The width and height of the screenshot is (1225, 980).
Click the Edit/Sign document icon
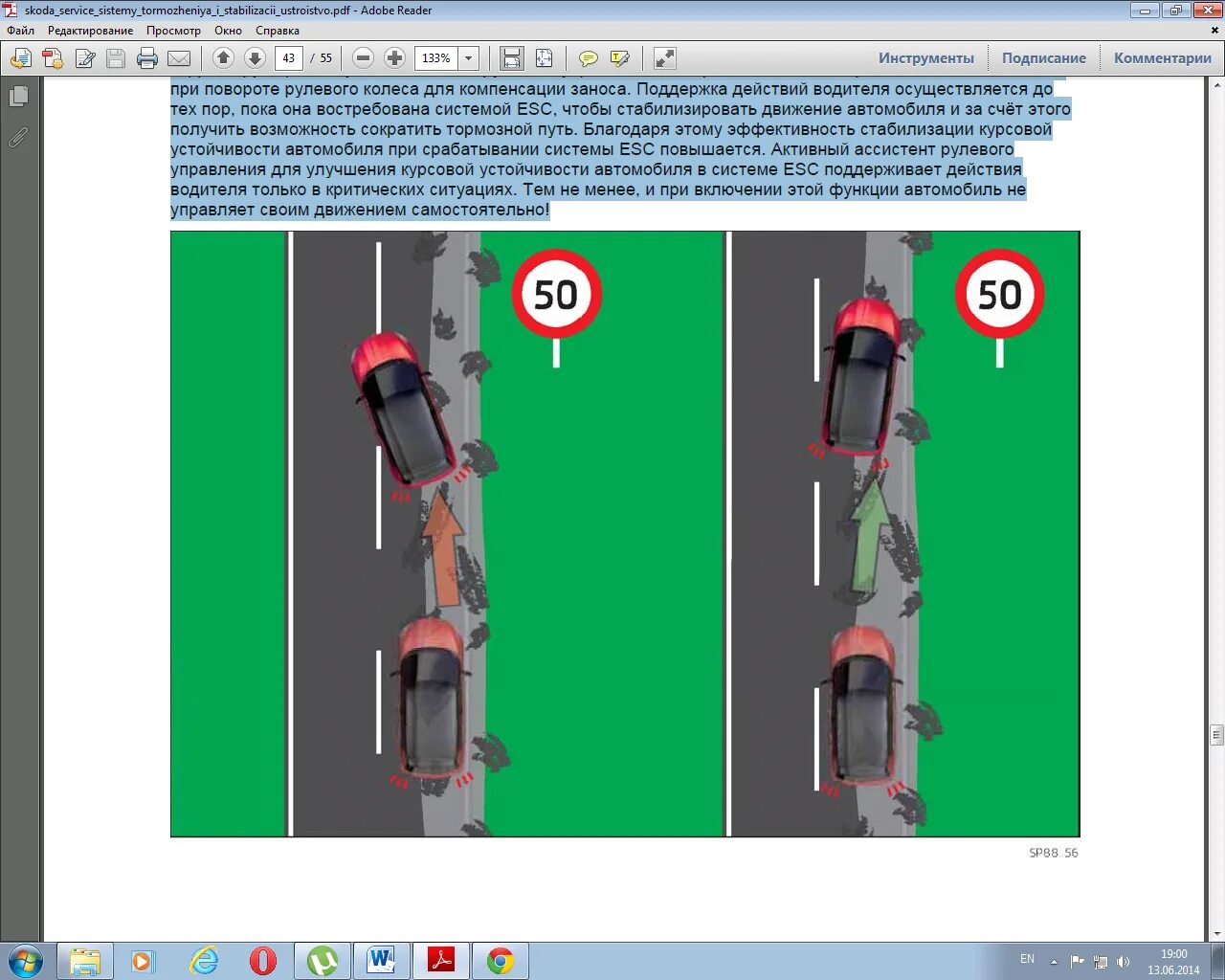[x=85, y=58]
